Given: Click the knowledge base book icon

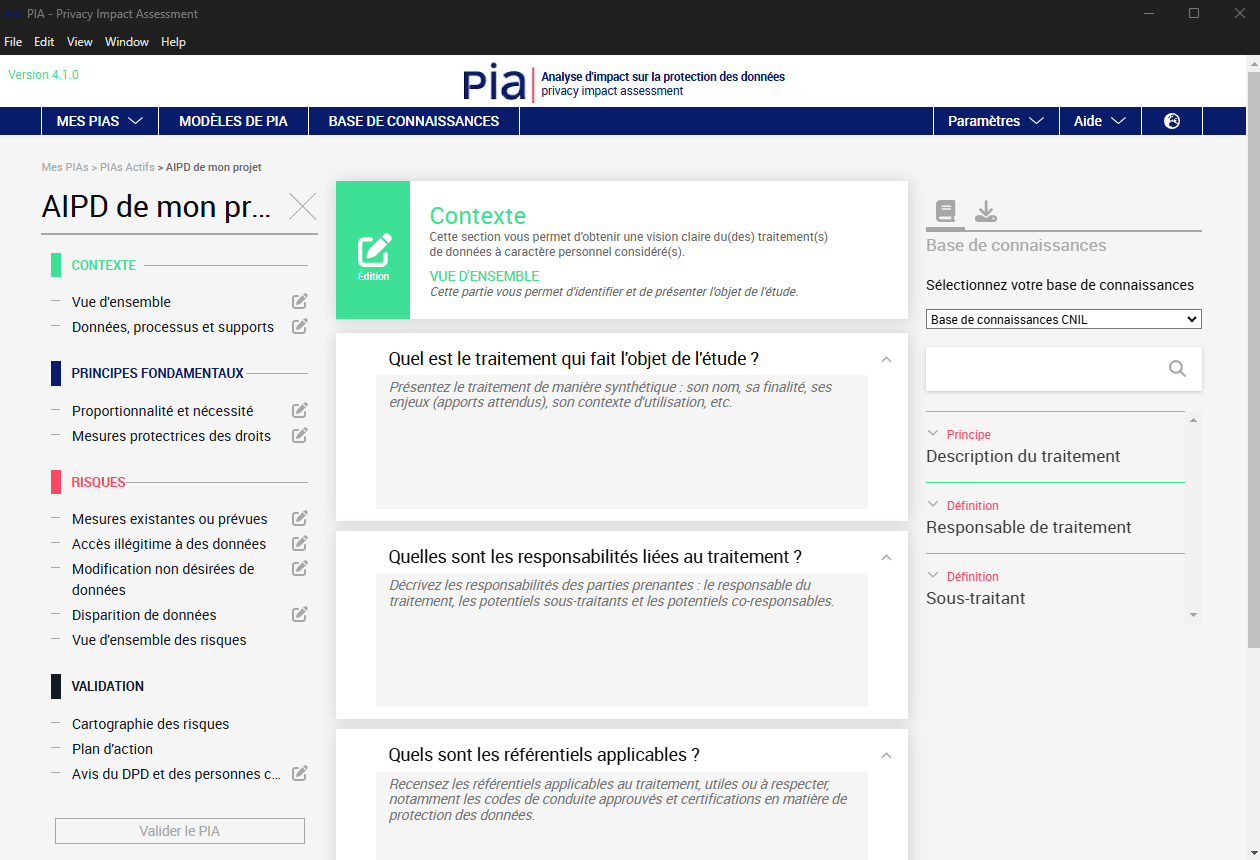Looking at the screenshot, I should pos(945,211).
